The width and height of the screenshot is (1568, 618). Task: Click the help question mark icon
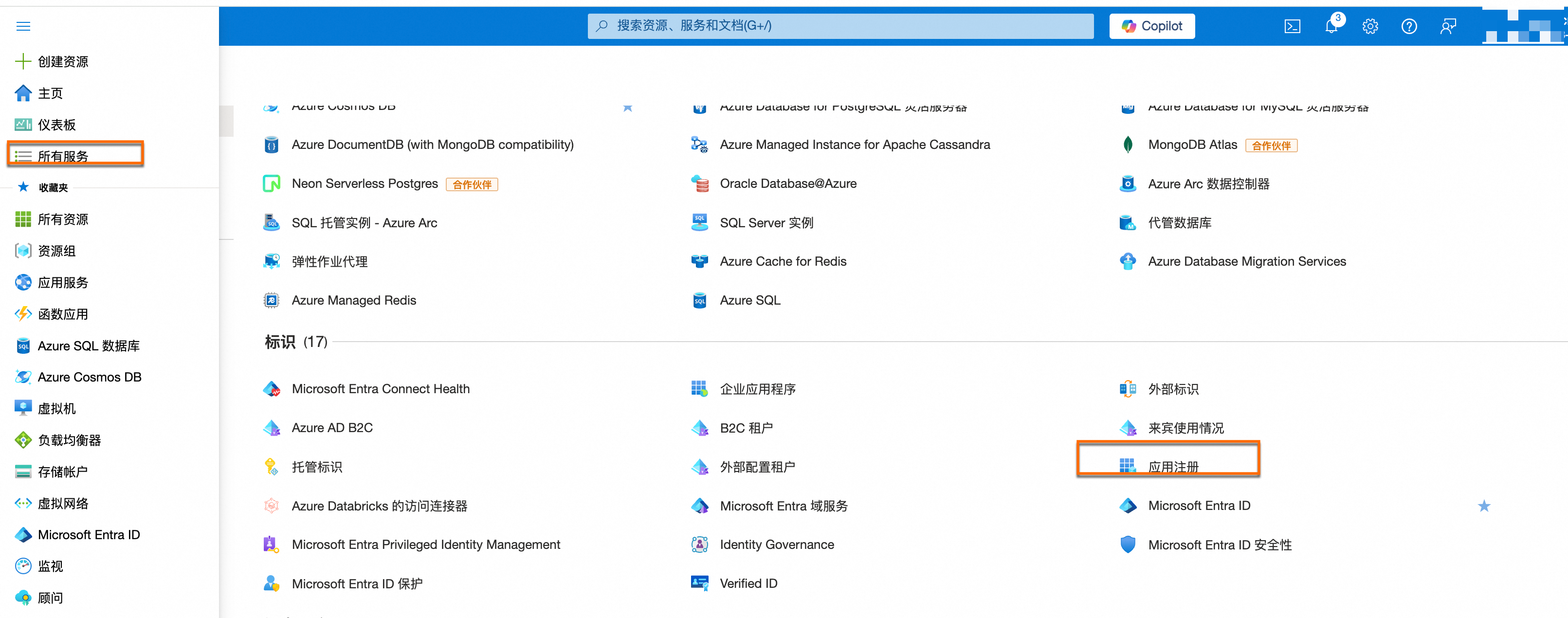pyautogui.click(x=1408, y=26)
